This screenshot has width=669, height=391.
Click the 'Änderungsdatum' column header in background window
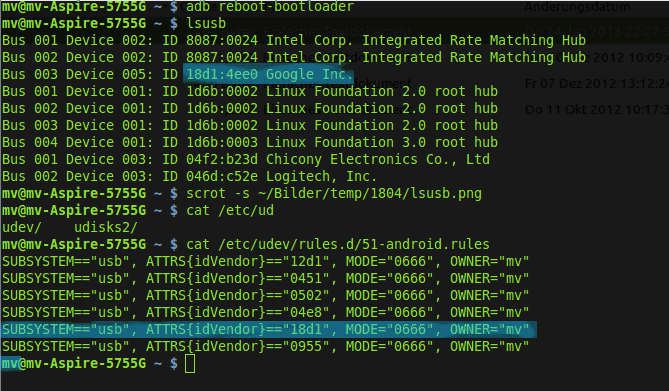point(577,7)
